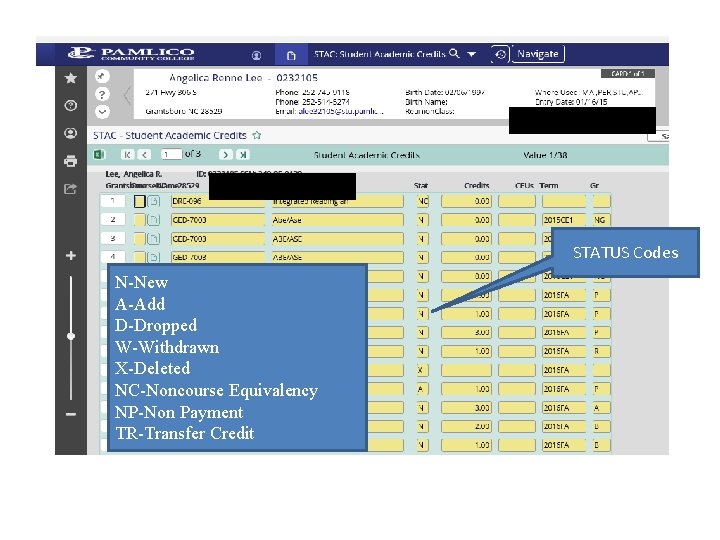The image size is (720, 540).
Task: Open the history clock icon
Action: click(501, 54)
